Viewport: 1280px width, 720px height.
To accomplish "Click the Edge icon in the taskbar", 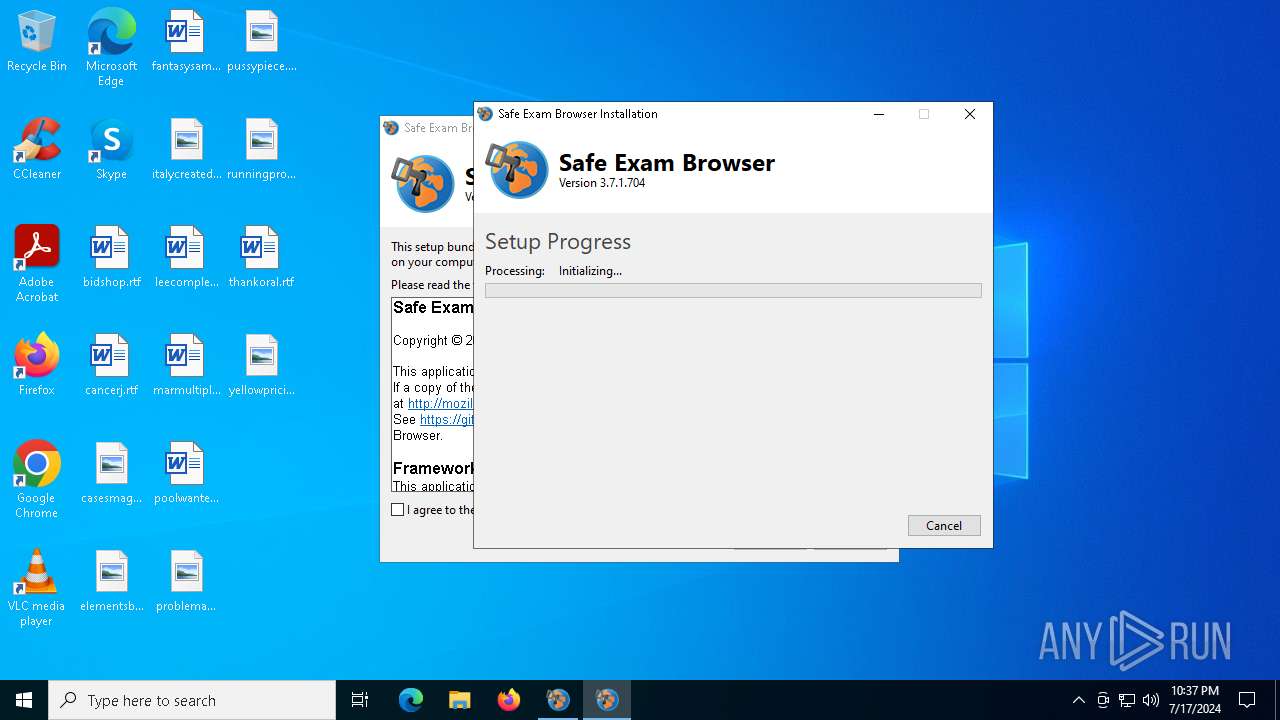I will (411, 700).
